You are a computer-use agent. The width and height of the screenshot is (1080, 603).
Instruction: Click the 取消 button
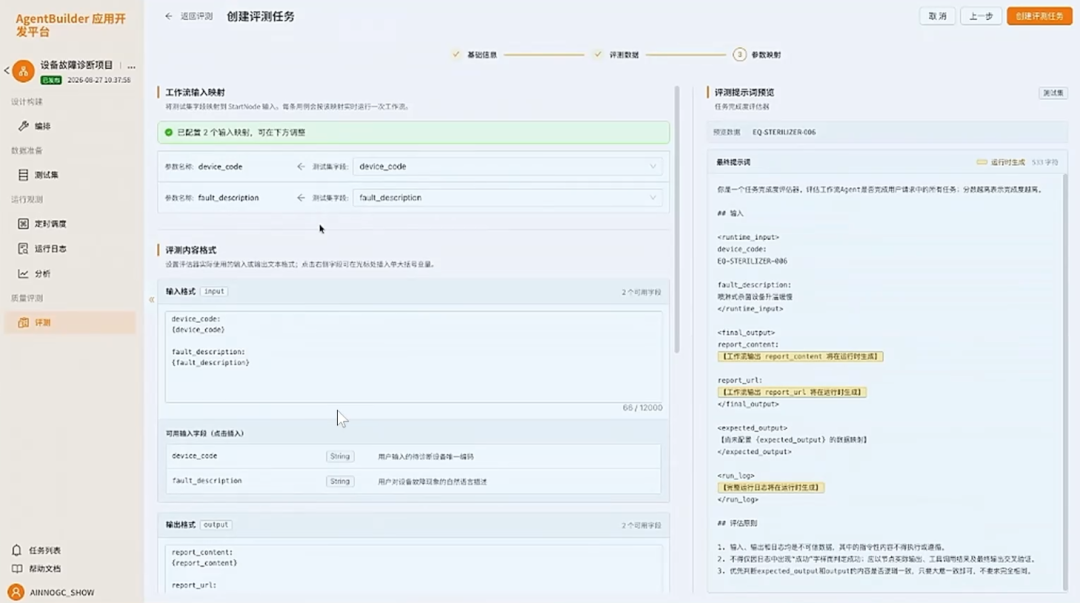(937, 16)
